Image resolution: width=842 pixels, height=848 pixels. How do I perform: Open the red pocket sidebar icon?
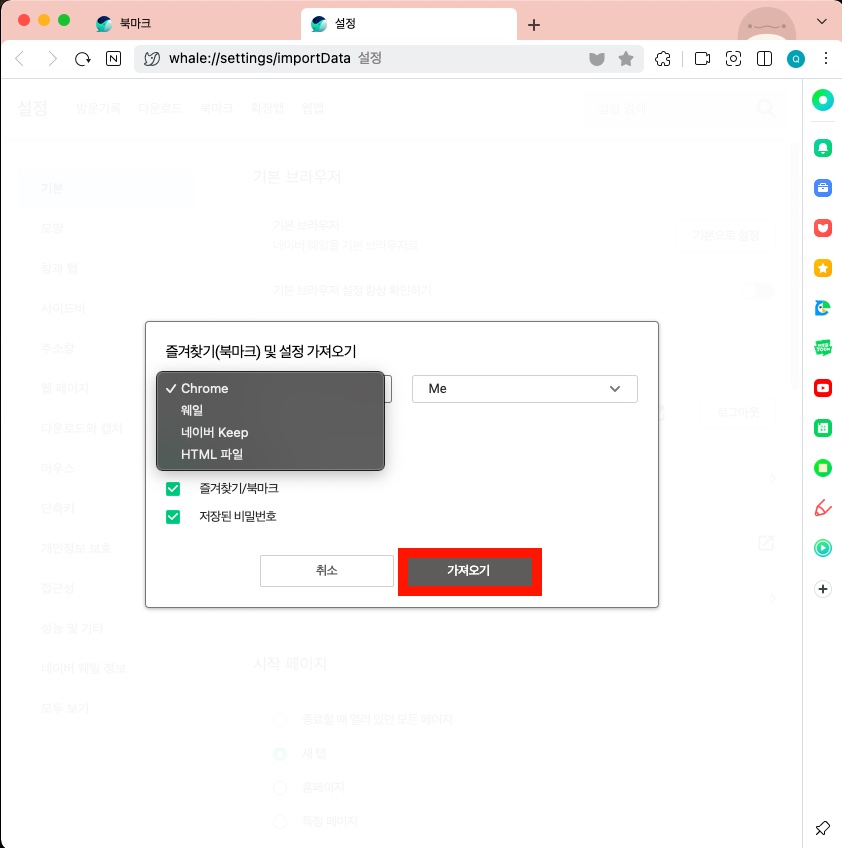coord(823,228)
